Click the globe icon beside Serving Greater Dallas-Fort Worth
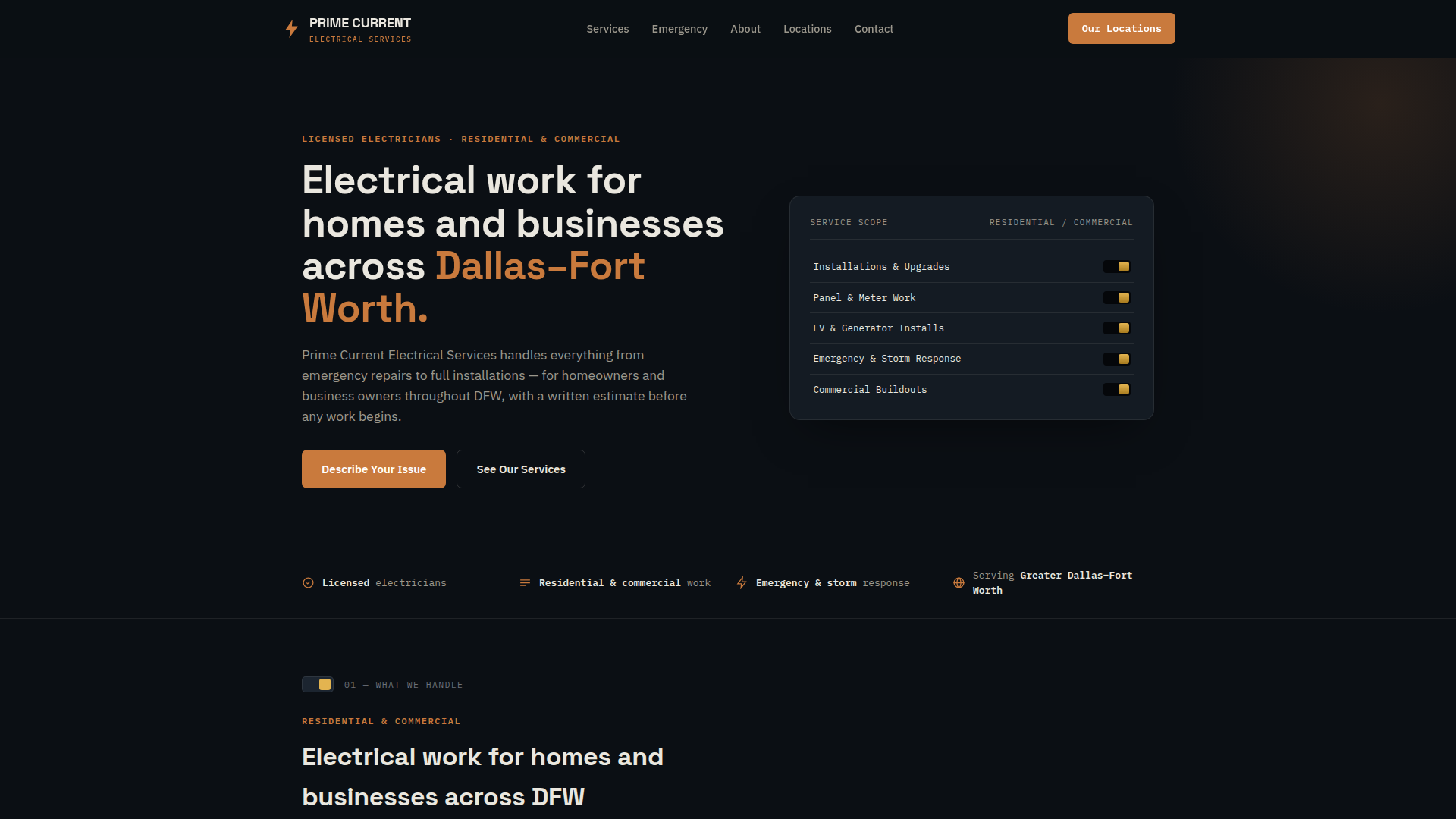Screen dimensions: 1456x819 [959, 583]
